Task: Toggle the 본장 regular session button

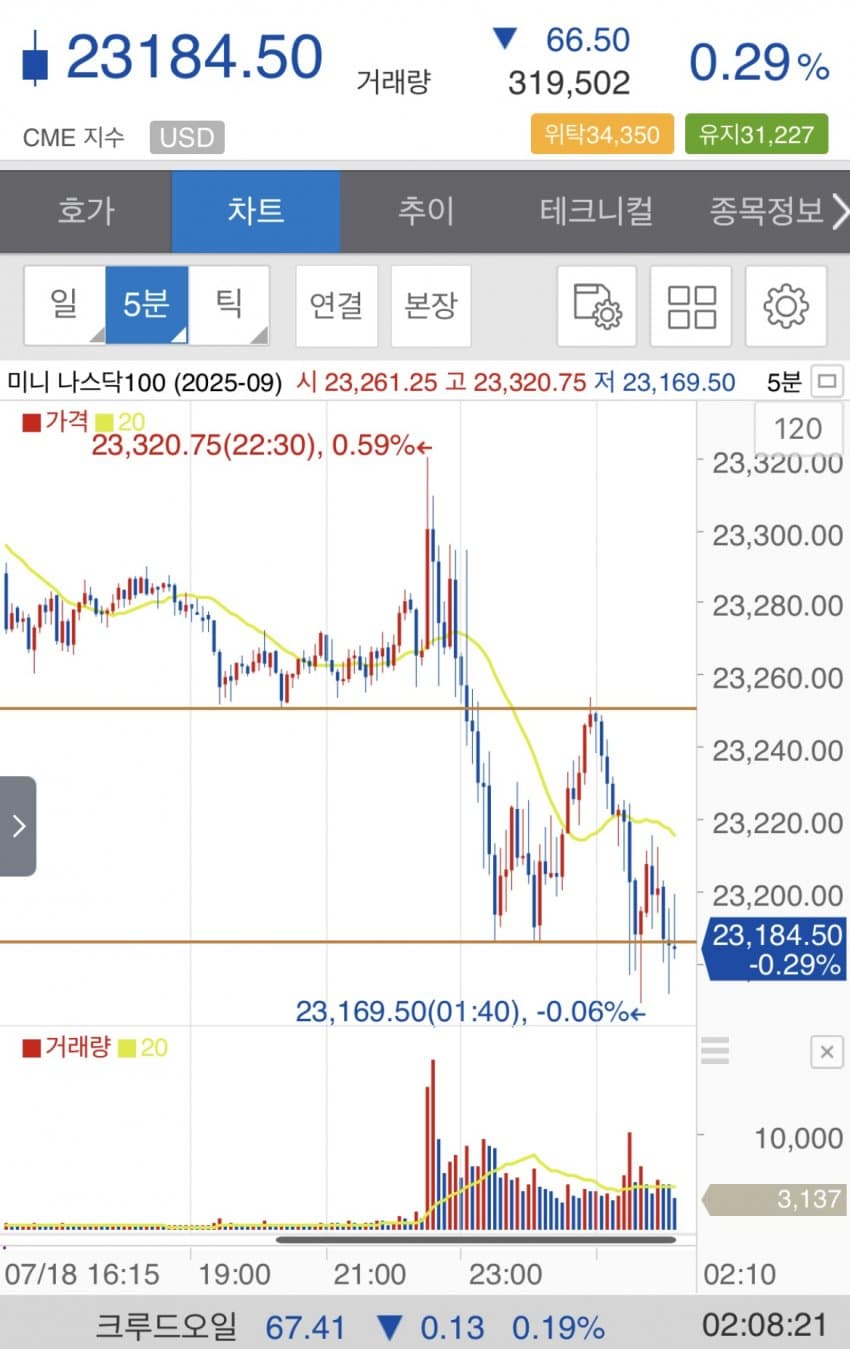Action: point(430,306)
